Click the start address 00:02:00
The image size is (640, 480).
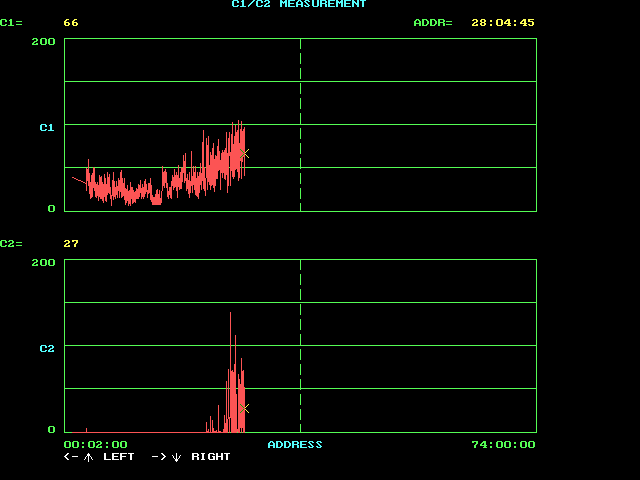pos(95,444)
